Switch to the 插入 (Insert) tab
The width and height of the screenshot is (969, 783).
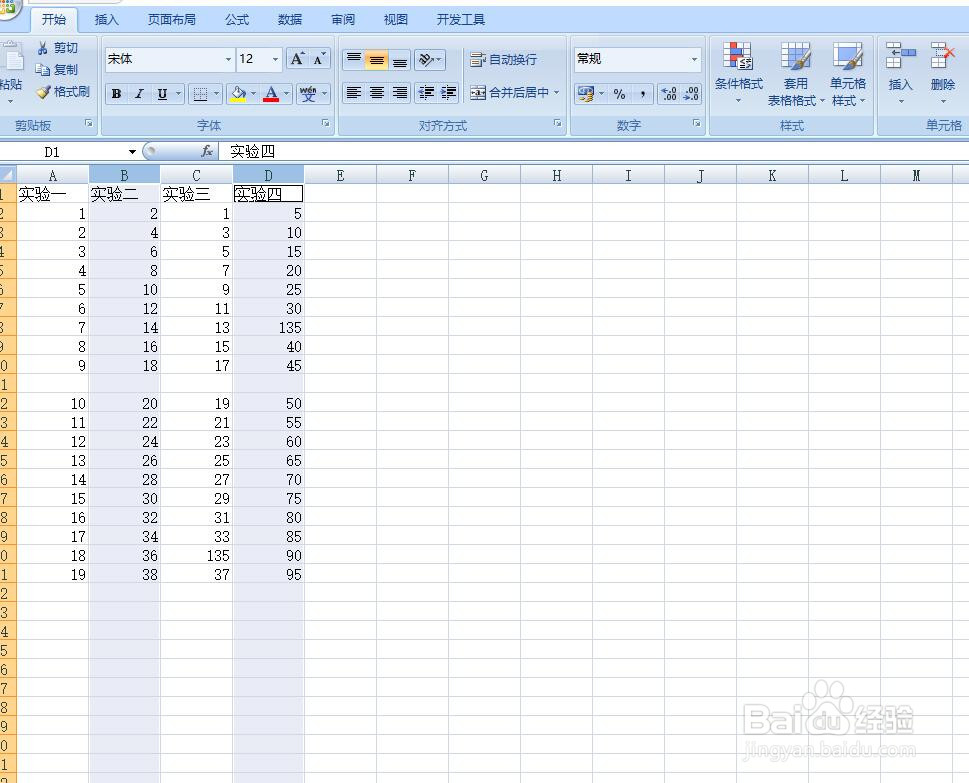point(106,20)
